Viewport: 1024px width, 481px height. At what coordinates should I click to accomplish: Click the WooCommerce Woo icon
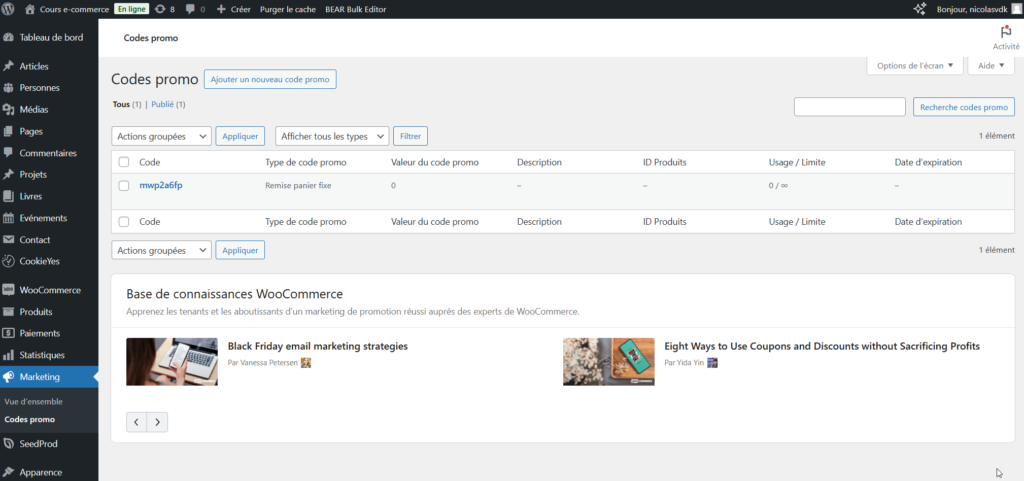click(x=8, y=290)
